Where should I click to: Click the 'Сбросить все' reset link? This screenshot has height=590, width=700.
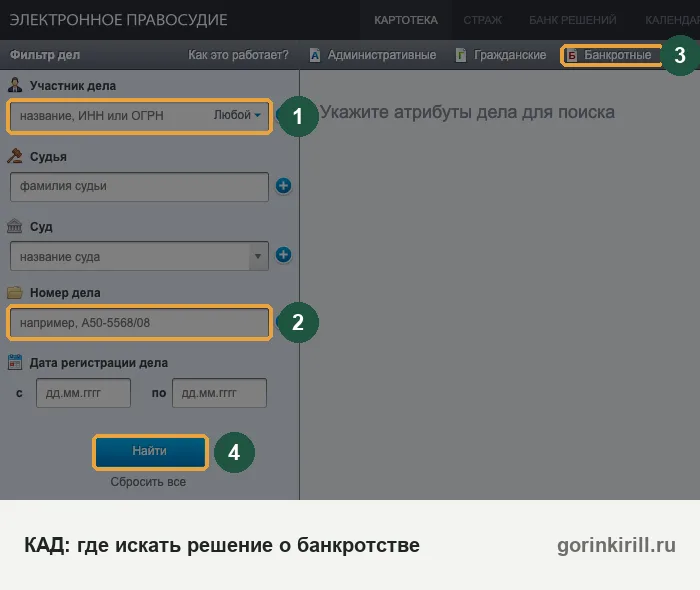click(148, 482)
